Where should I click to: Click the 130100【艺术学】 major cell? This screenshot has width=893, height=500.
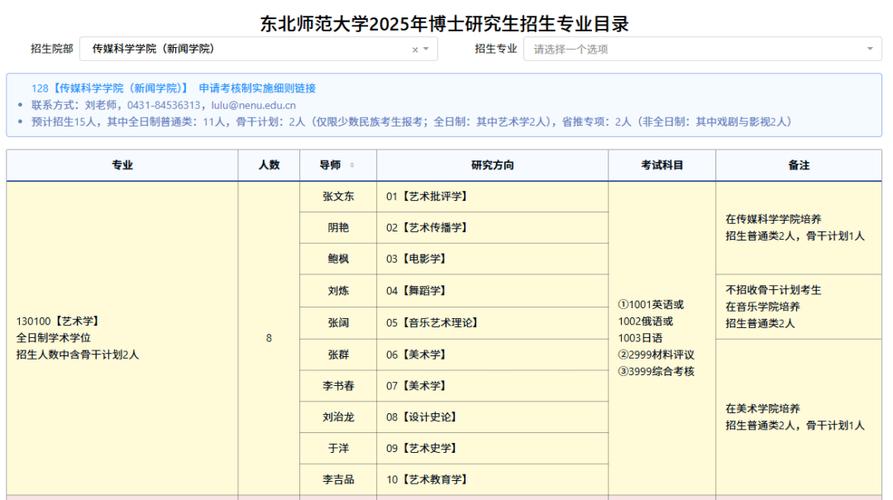(x=122, y=338)
